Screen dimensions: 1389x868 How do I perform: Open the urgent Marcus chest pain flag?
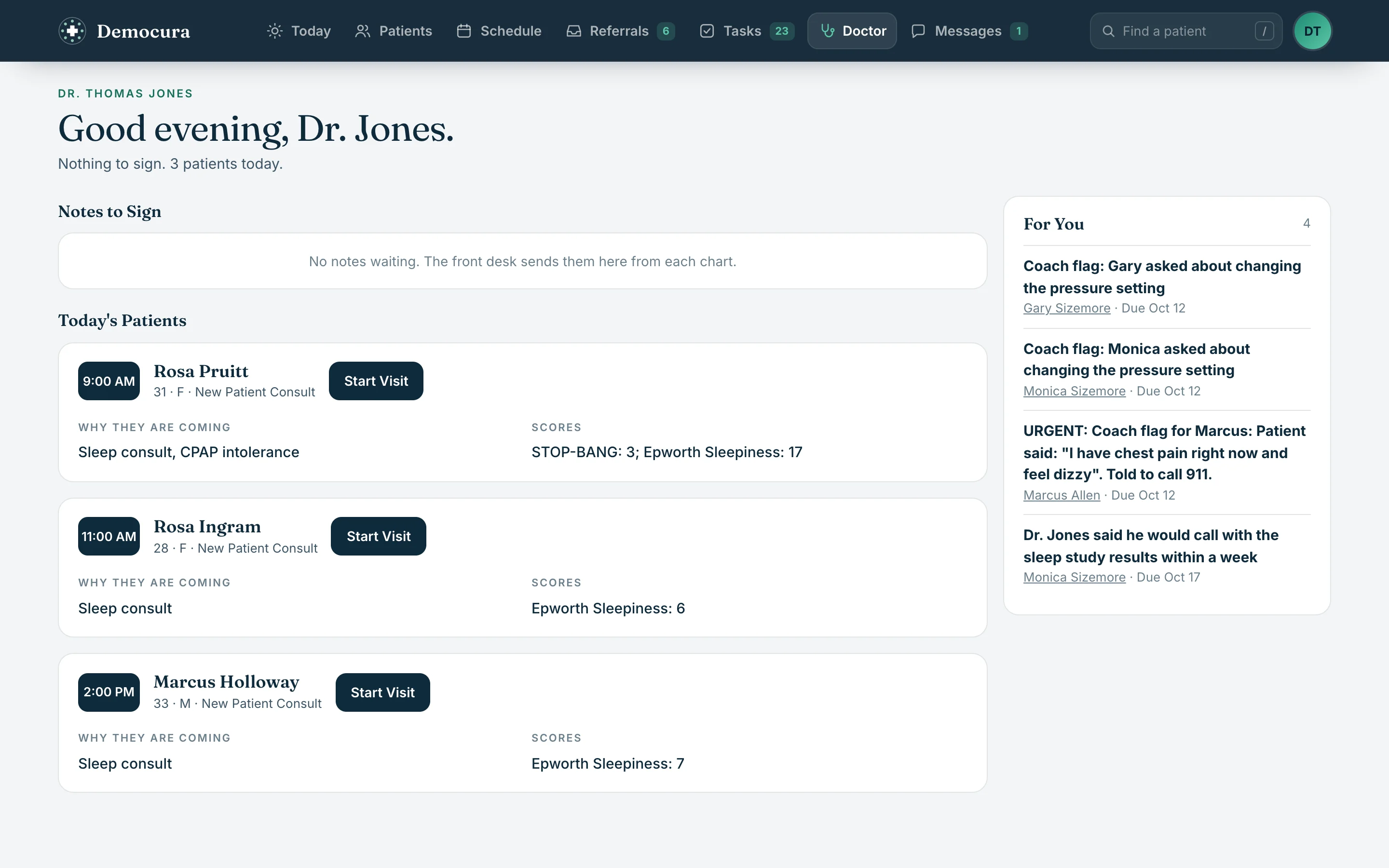click(1164, 452)
